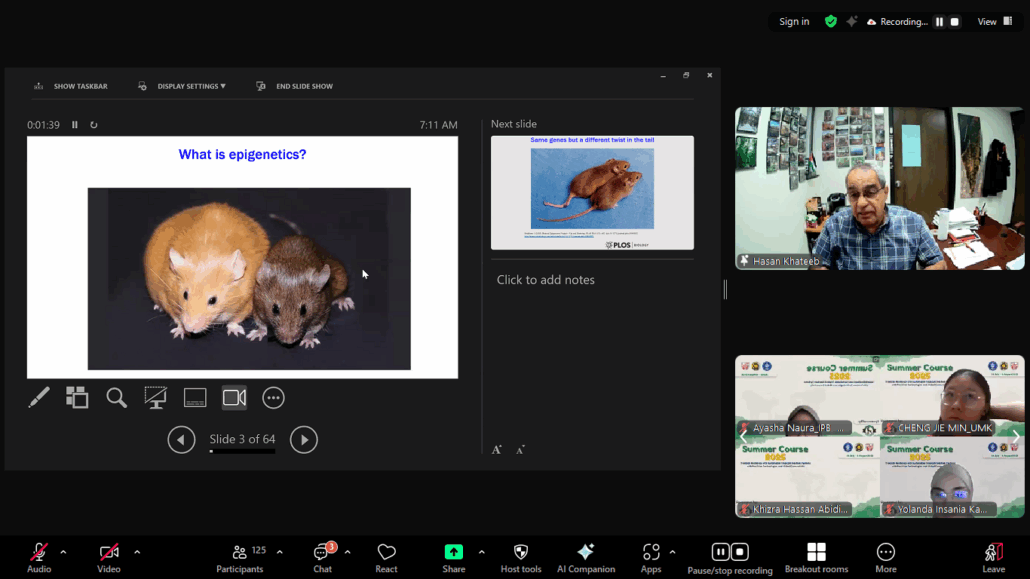Image resolution: width=1030 pixels, height=579 pixels.
Task: Toggle subtitles icon in presenter view
Action: (x=195, y=398)
